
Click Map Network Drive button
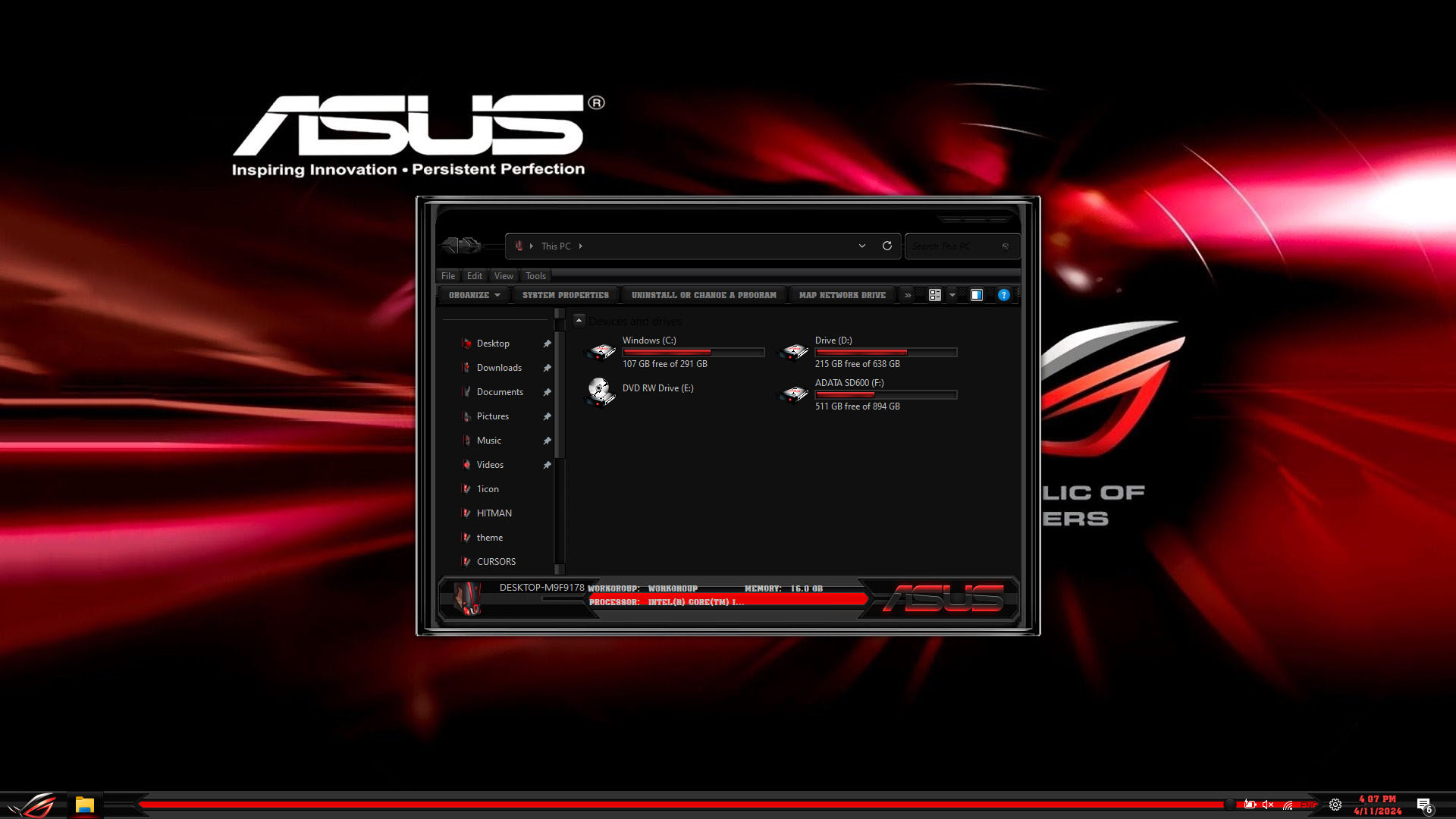pos(842,295)
